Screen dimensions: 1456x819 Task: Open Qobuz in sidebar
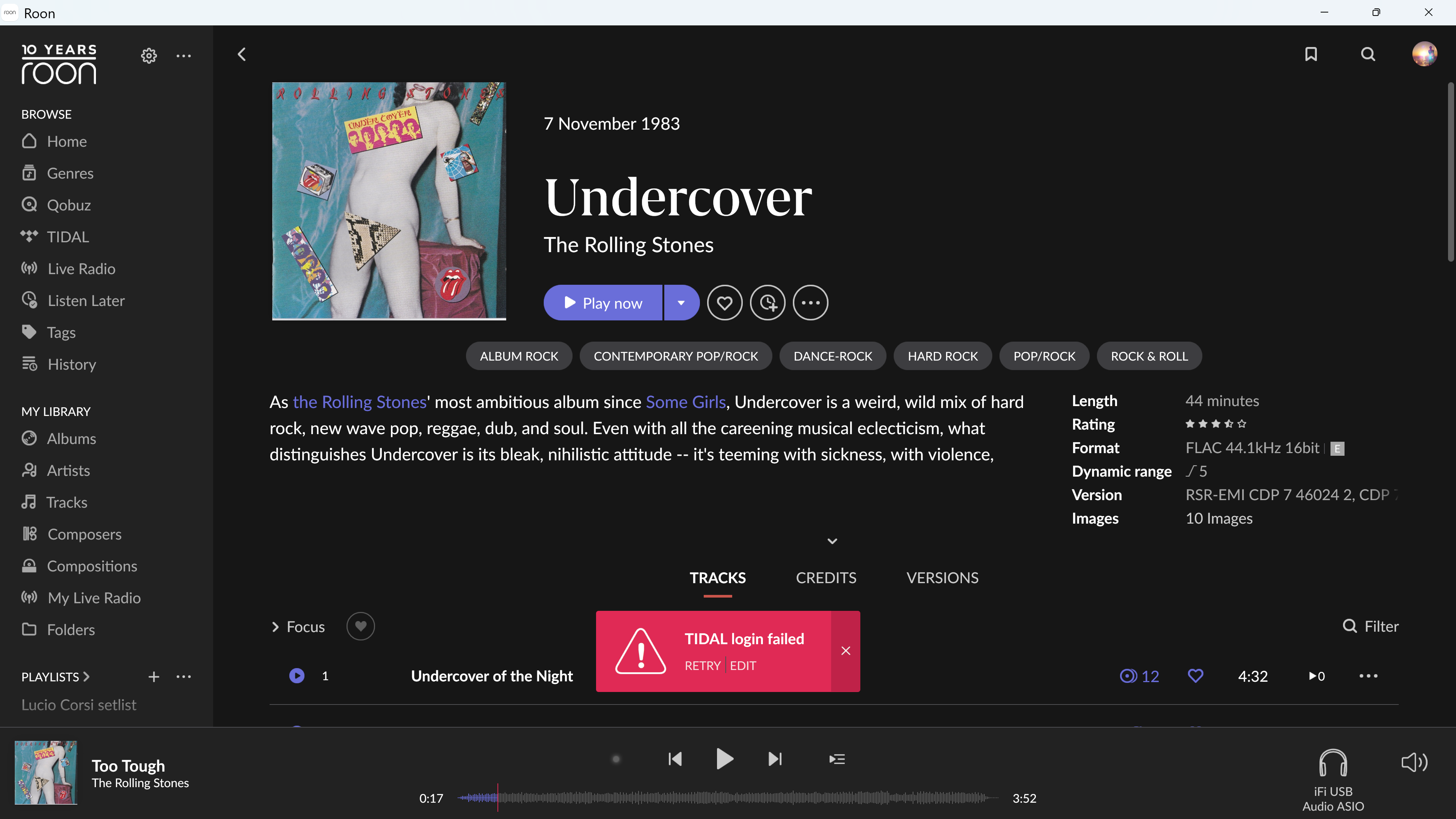tap(56, 205)
